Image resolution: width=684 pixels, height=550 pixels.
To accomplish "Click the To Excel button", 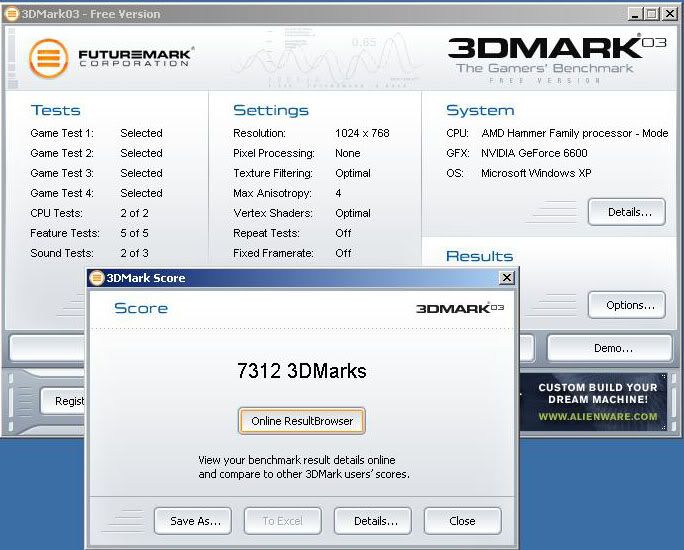I will coord(282,521).
